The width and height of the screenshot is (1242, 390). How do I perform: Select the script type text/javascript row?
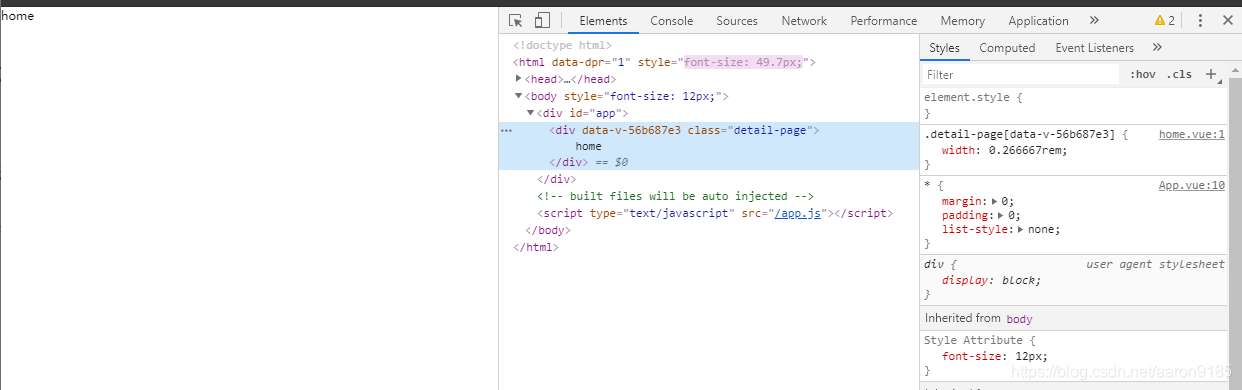click(714, 213)
